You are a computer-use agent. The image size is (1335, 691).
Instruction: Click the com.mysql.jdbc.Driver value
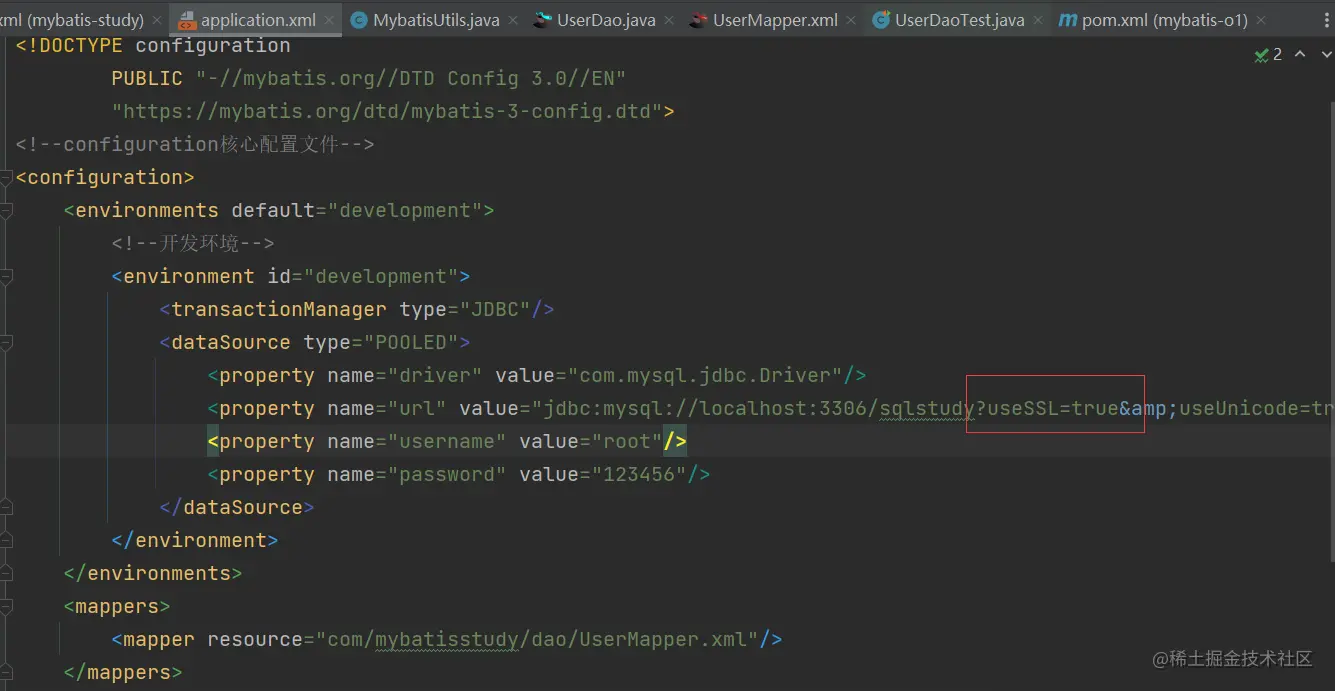click(x=705, y=375)
